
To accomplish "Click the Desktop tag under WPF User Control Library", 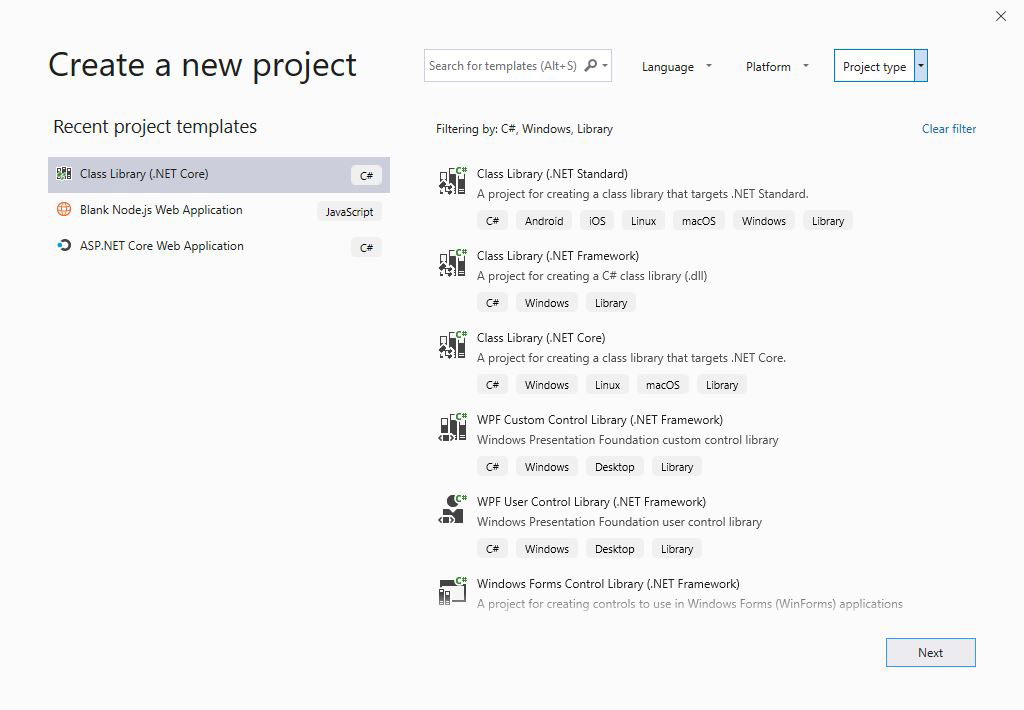I will 614,548.
